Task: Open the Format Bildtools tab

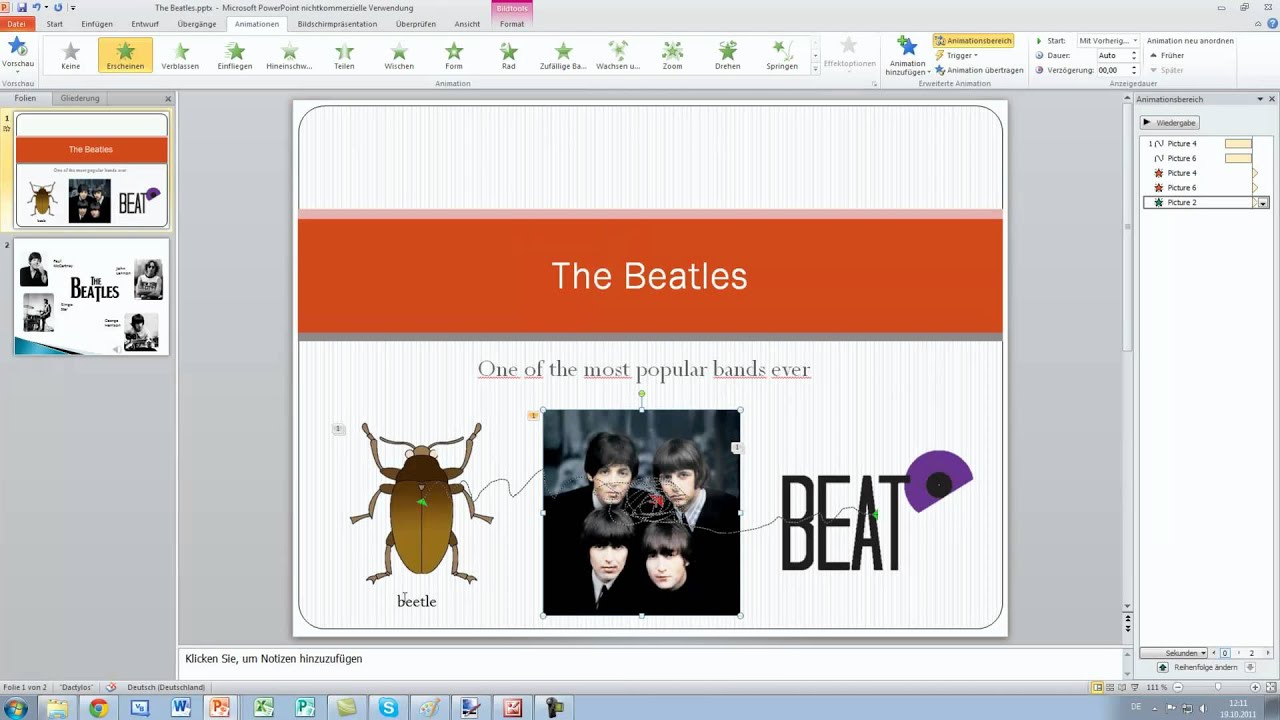Action: tap(512, 24)
